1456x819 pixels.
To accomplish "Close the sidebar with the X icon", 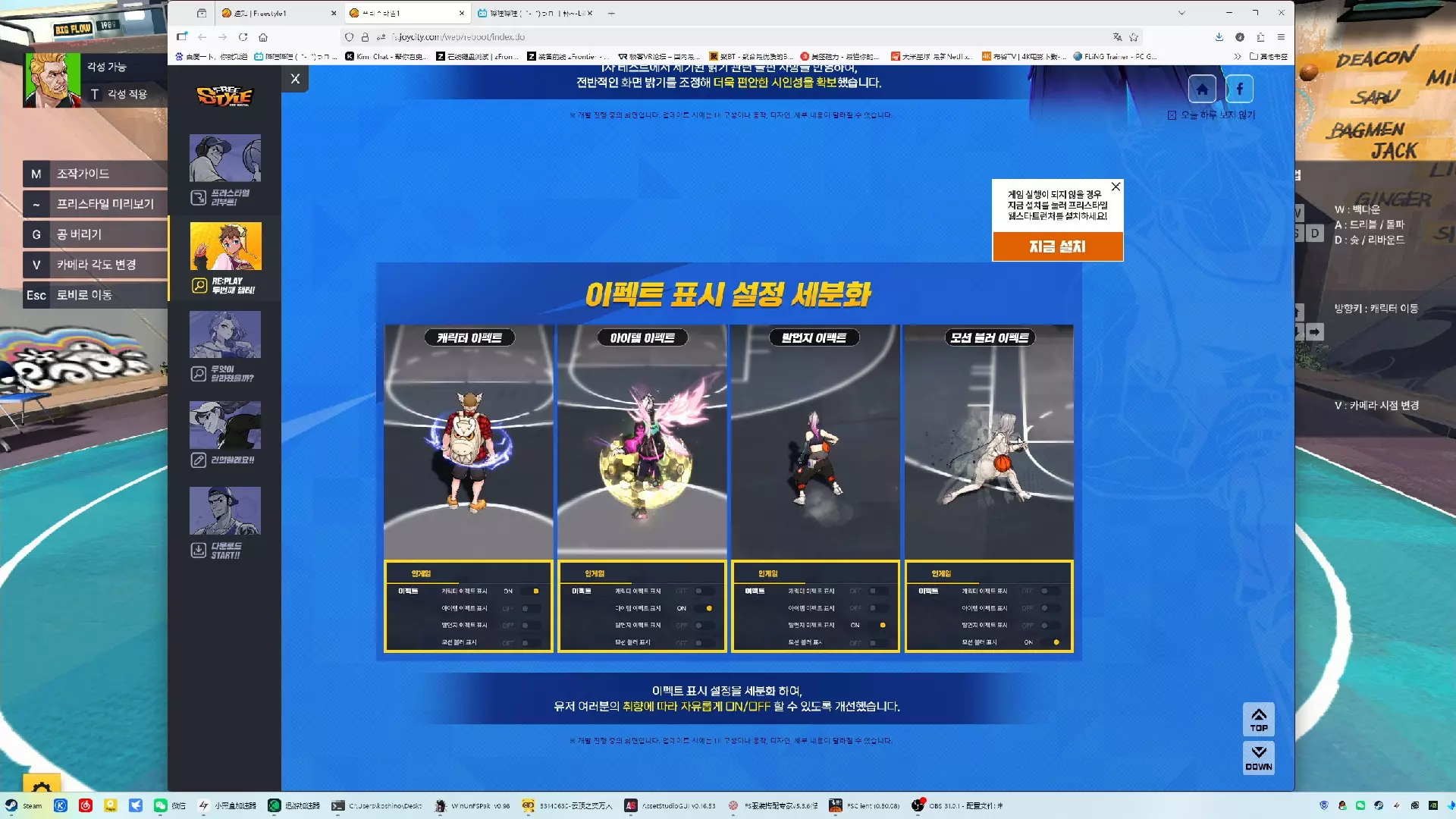I will pos(295,79).
